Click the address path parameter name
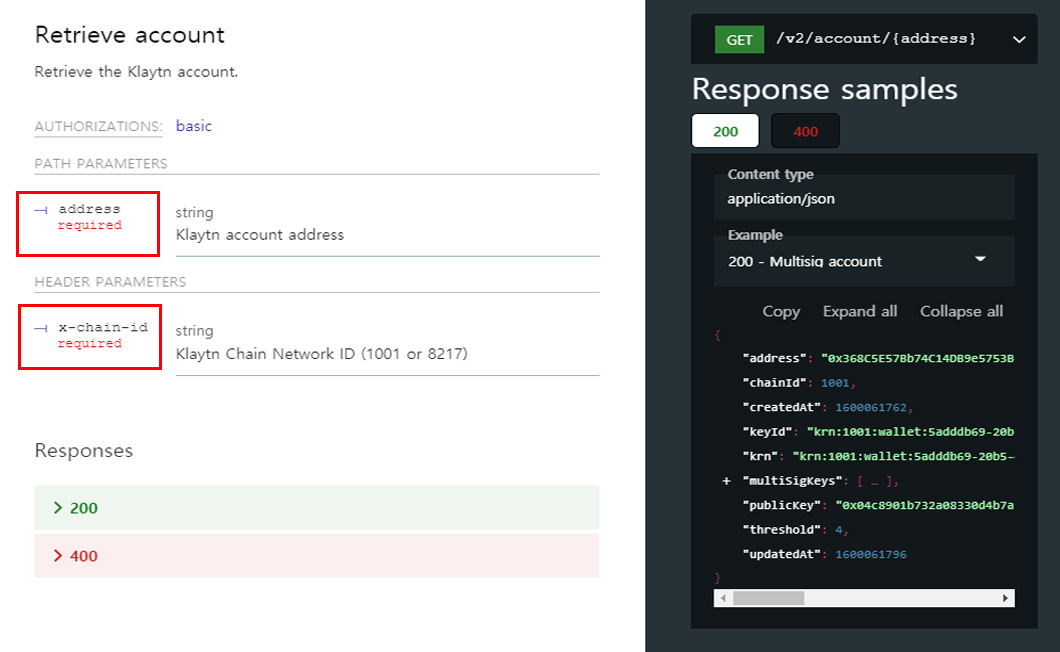1060x652 pixels. pos(89,209)
